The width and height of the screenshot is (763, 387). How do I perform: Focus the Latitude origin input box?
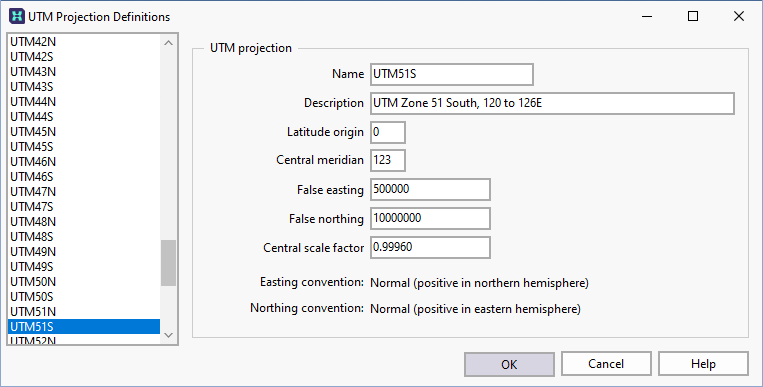coord(388,132)
